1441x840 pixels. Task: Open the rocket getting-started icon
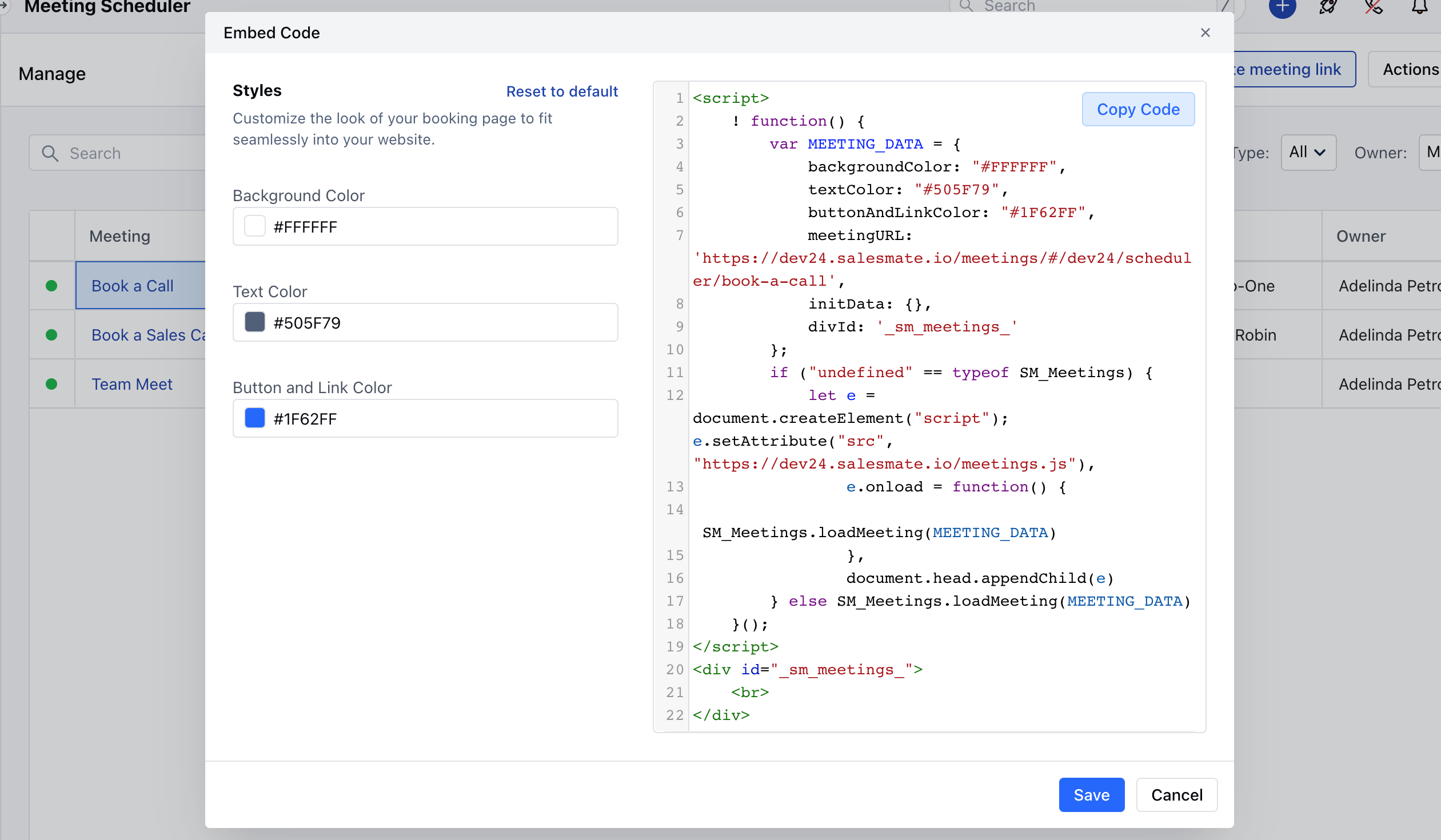pos(1328,7)
